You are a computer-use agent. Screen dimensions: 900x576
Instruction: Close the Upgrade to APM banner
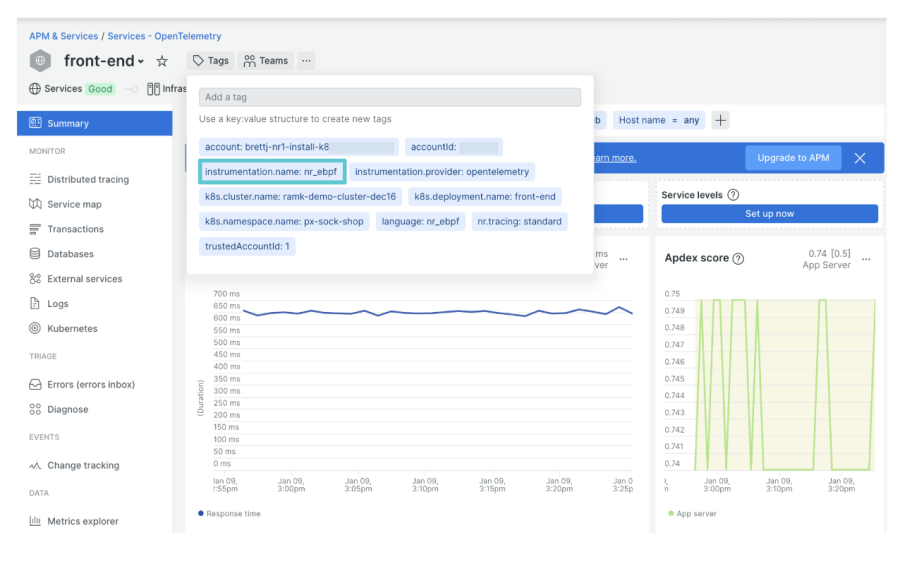(x=860, y=158)
